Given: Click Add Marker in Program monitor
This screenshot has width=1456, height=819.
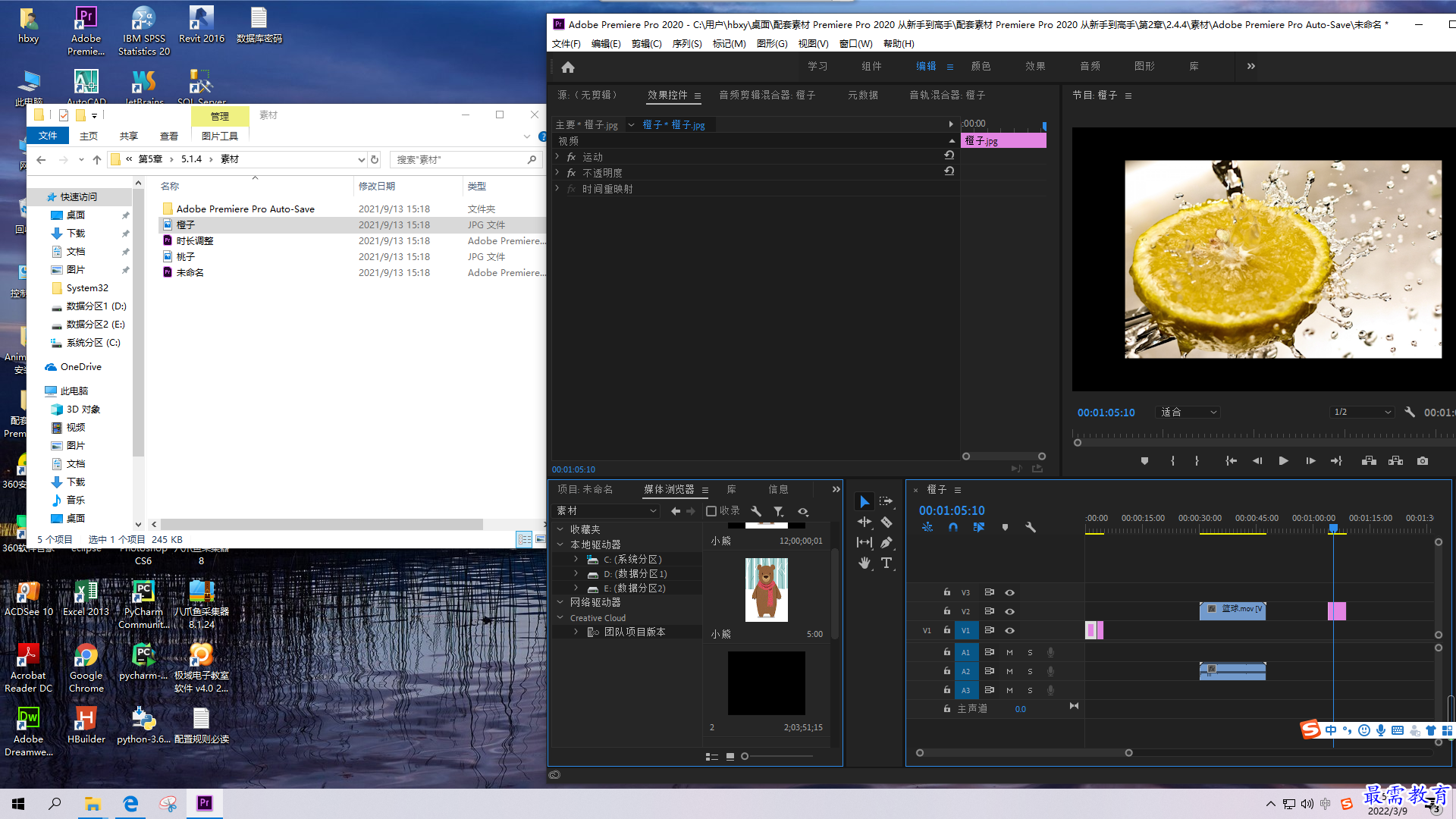Looking at the screenshot, I should click(1144, 461).
